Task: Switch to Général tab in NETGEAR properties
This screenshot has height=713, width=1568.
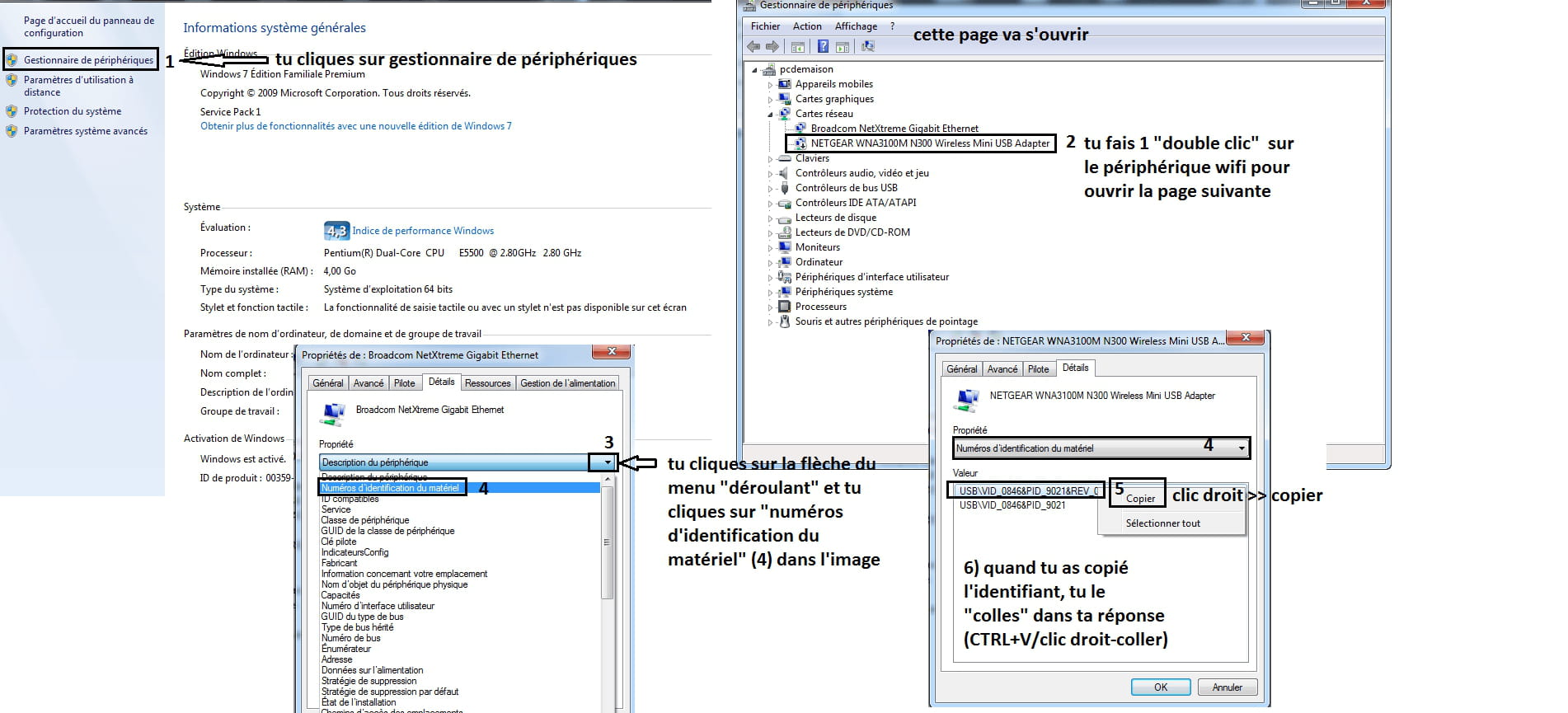Action: click(x=961, y=369)
